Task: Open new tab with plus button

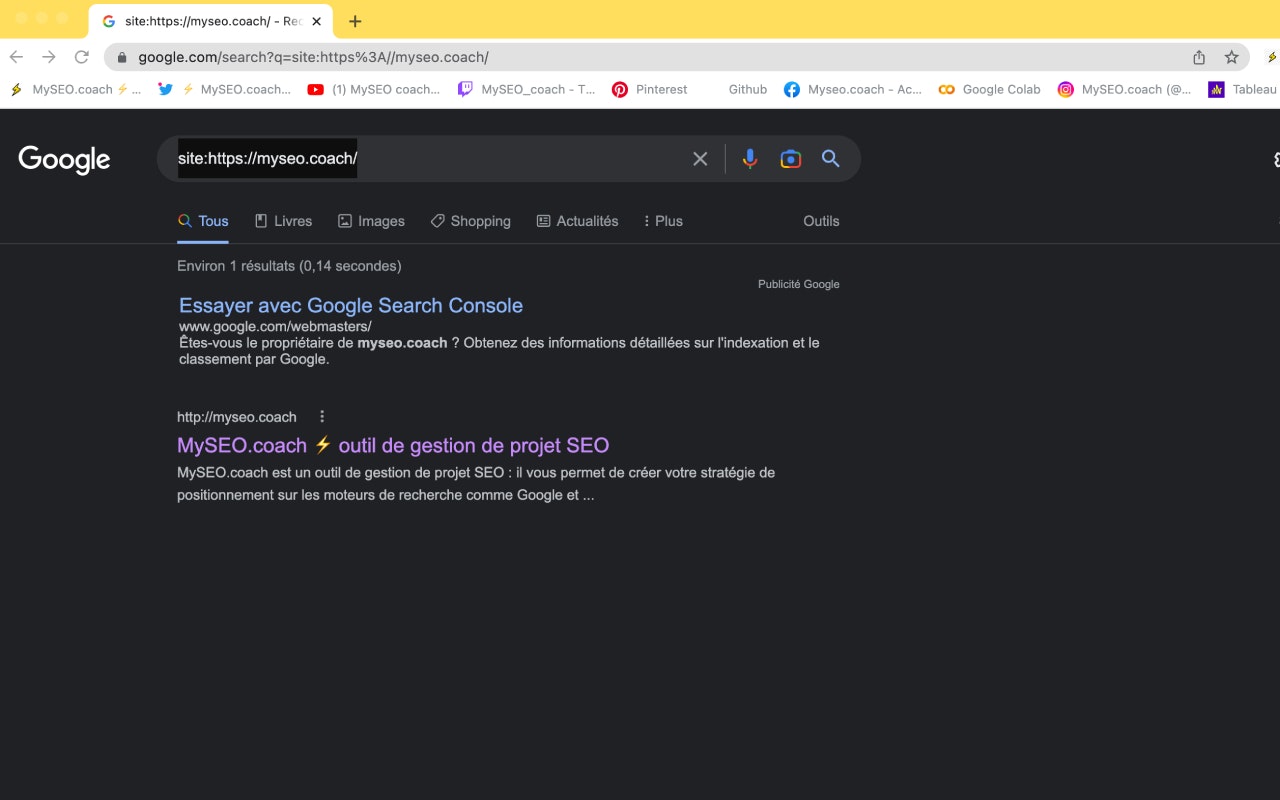Action: coord(355,21)
